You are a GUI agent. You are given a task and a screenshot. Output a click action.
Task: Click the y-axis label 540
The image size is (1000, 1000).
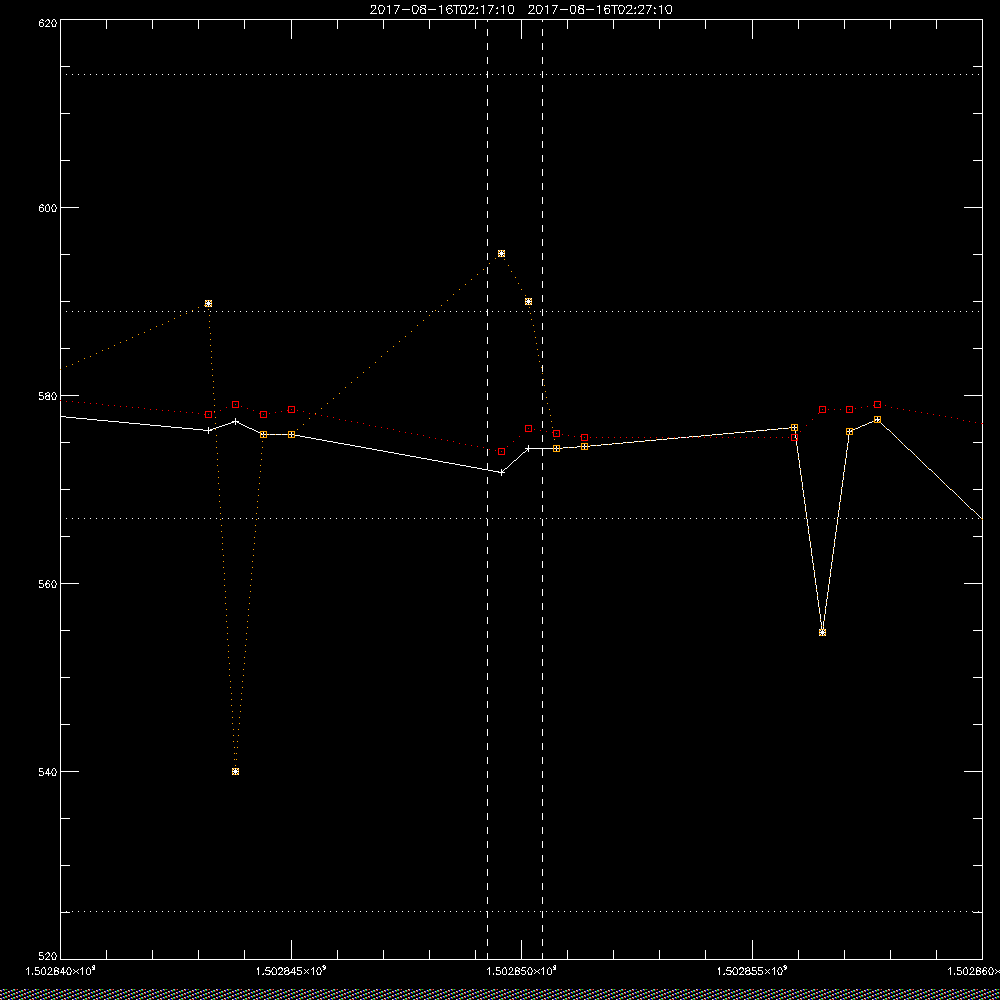[49, 772]
